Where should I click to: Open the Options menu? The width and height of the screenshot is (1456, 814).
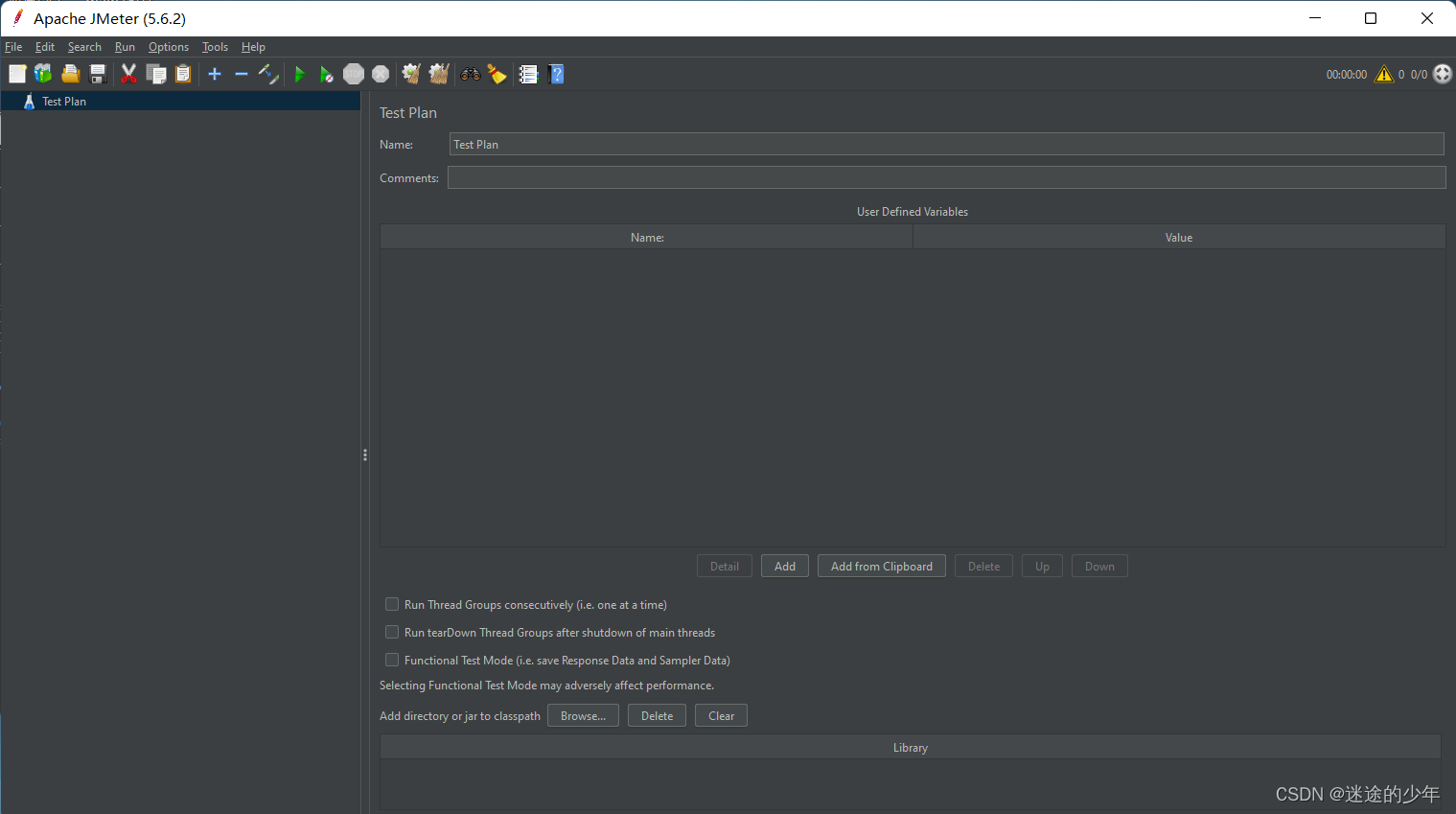169,47
